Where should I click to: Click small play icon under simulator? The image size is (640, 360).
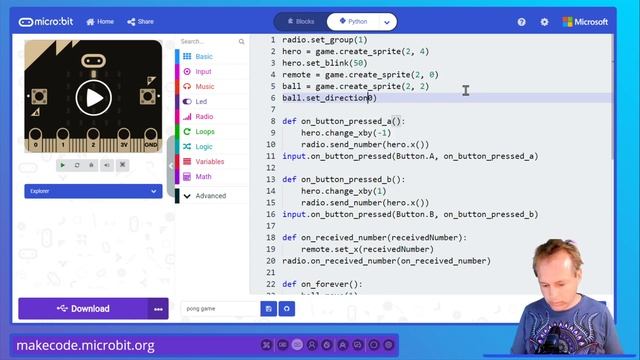tap(62, 165)
